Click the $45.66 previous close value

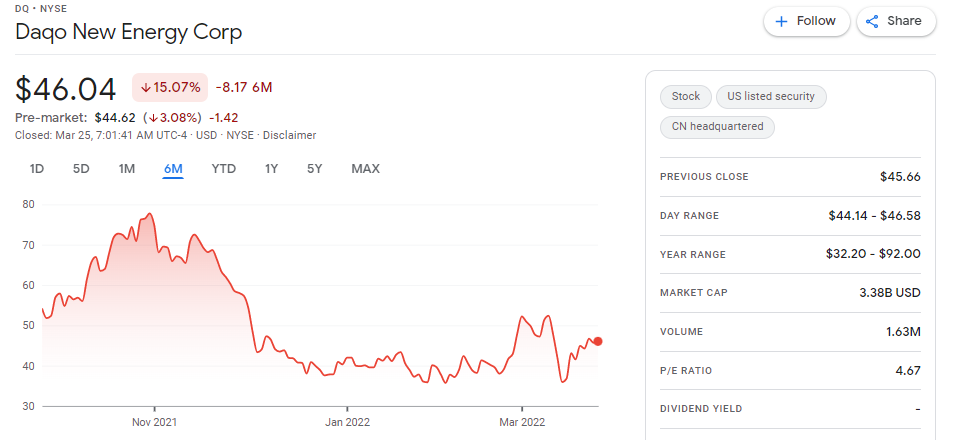[x=900, y=176]
